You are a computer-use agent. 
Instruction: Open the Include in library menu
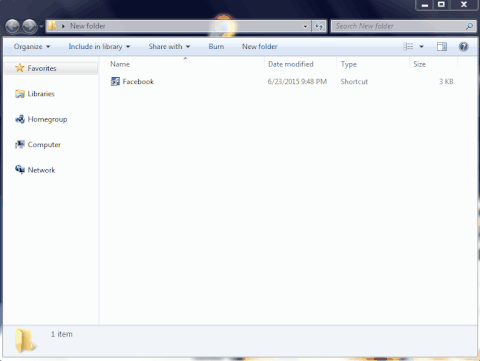tap(99, 47)
